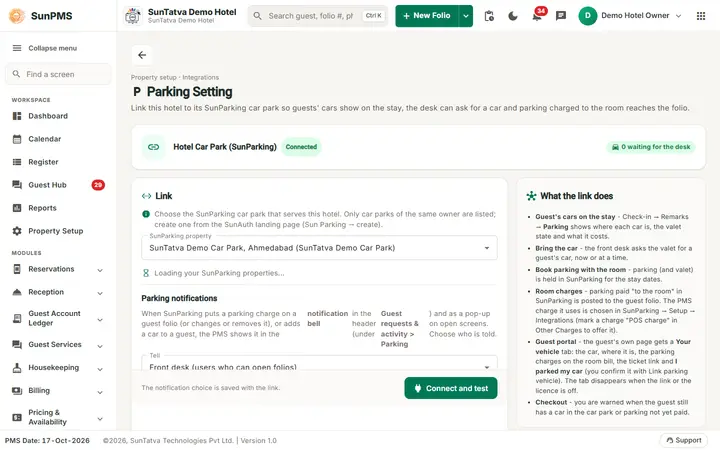This screenshot has height=450, width=720.
Task: Click the D user avatar
Action: point(587,16)
